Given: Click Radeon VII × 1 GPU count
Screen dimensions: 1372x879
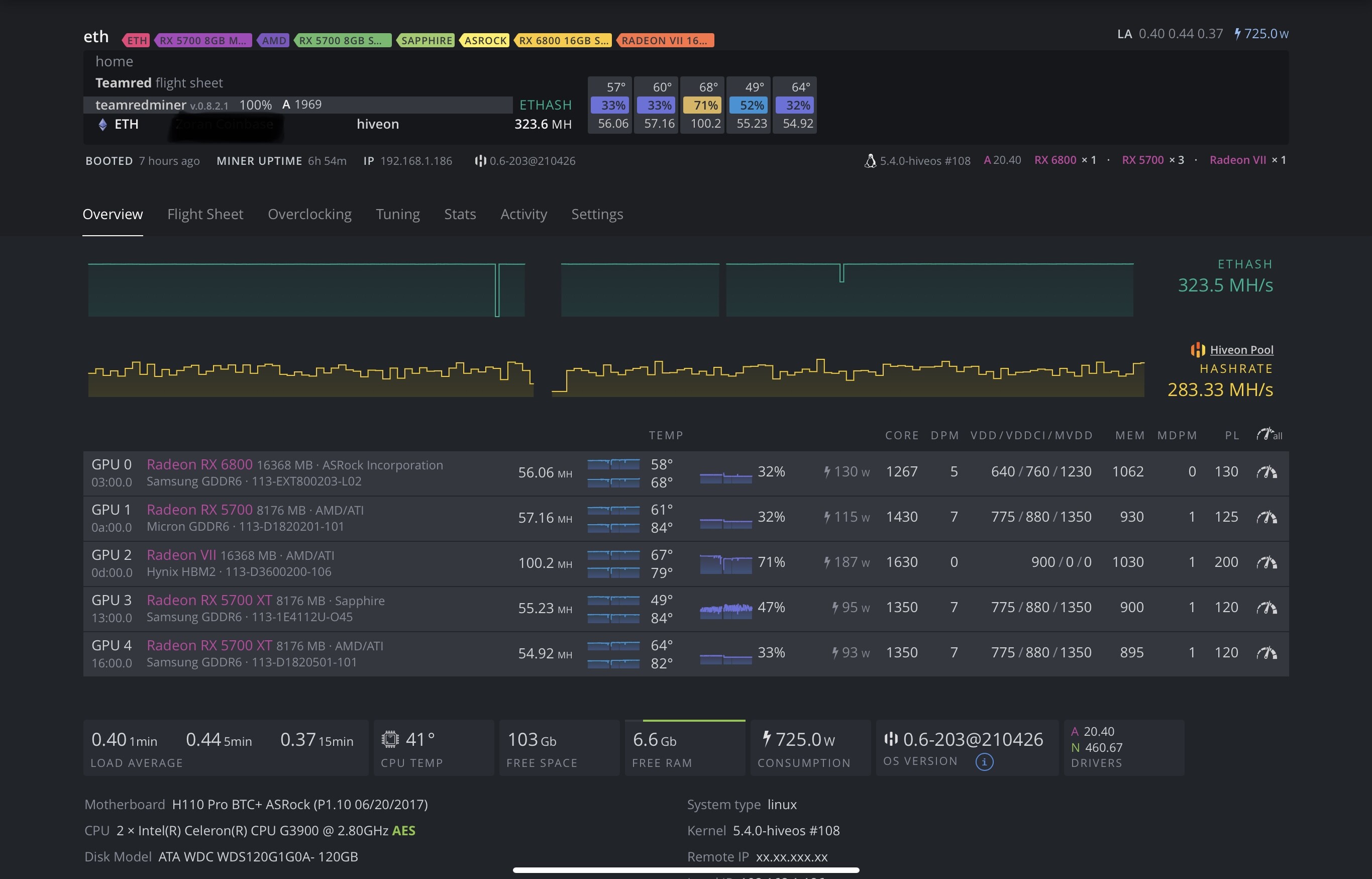Looking at the screenshot, I should coord(1247,160).
